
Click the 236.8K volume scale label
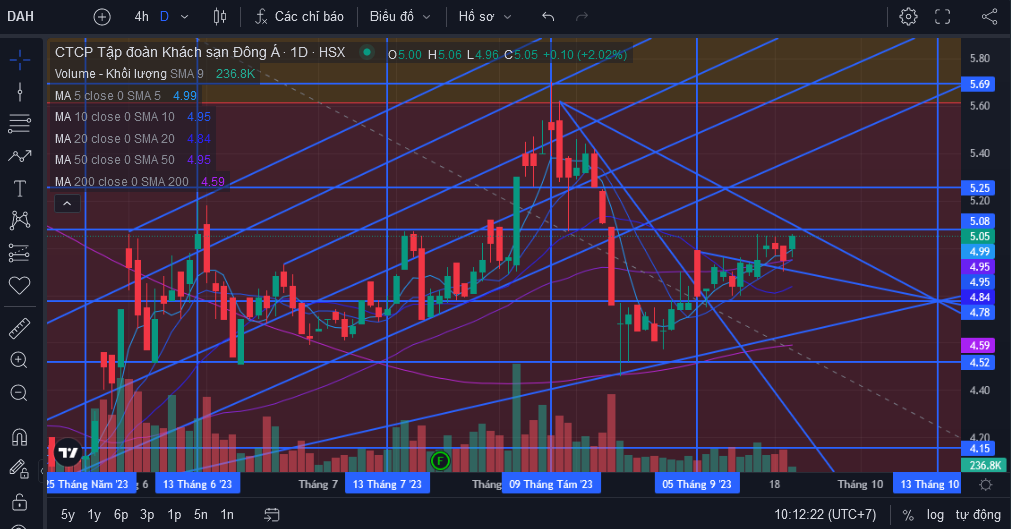click(984, 465)
